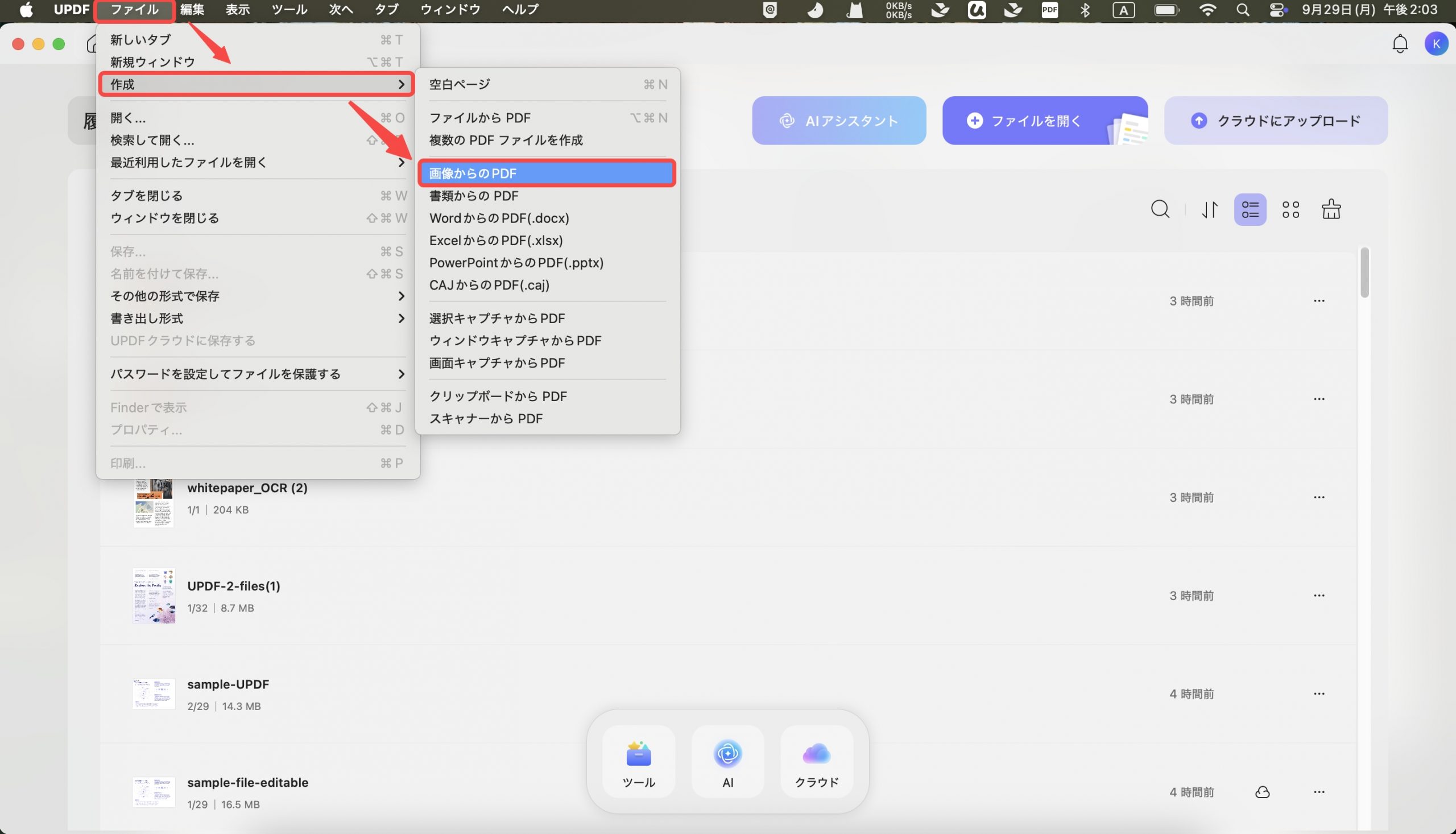Open the ファイル menu
Screen dimensions: 1456x834
click(x=135, y=10)
